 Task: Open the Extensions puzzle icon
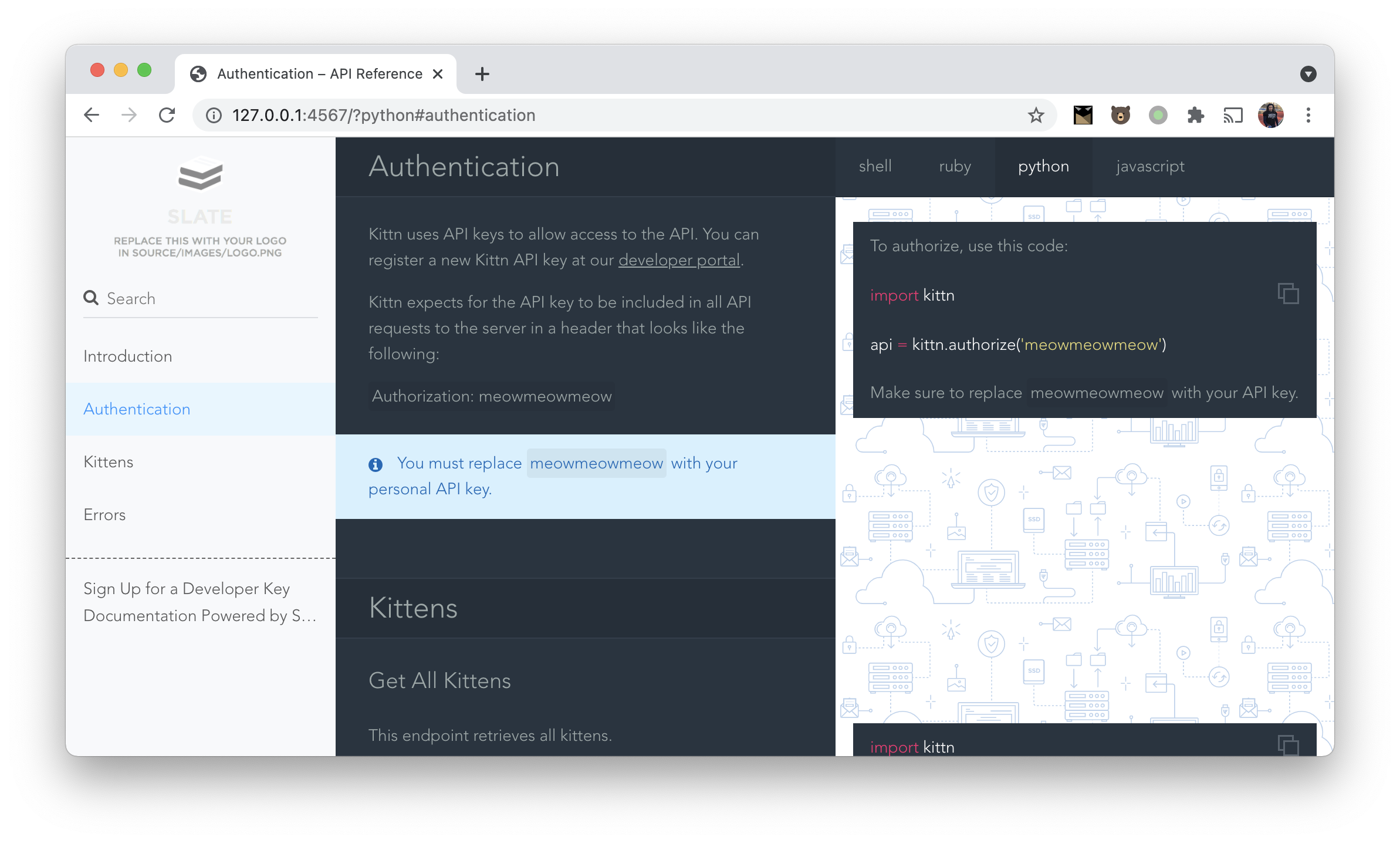(1195, 115)
